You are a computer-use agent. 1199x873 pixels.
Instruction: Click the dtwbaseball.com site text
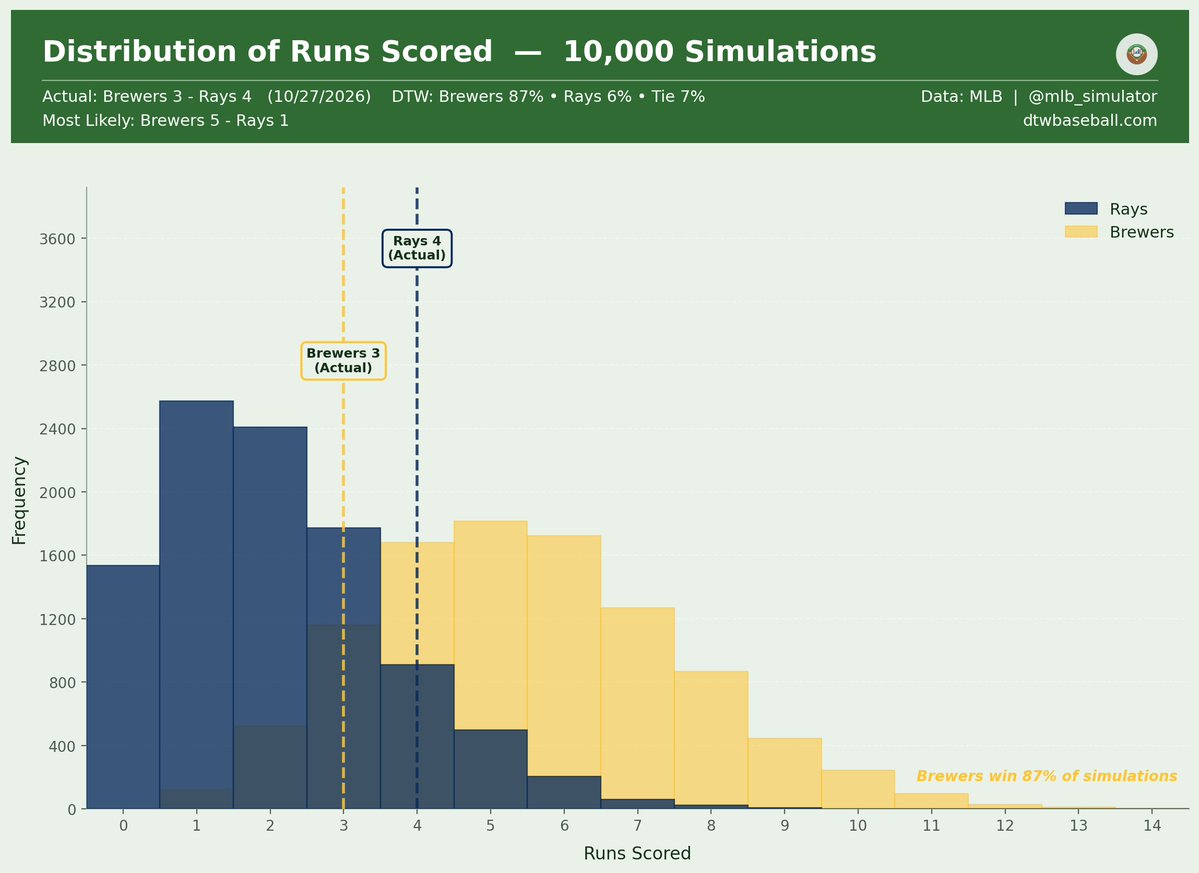pyautogui.click(x=1090, y=120)
